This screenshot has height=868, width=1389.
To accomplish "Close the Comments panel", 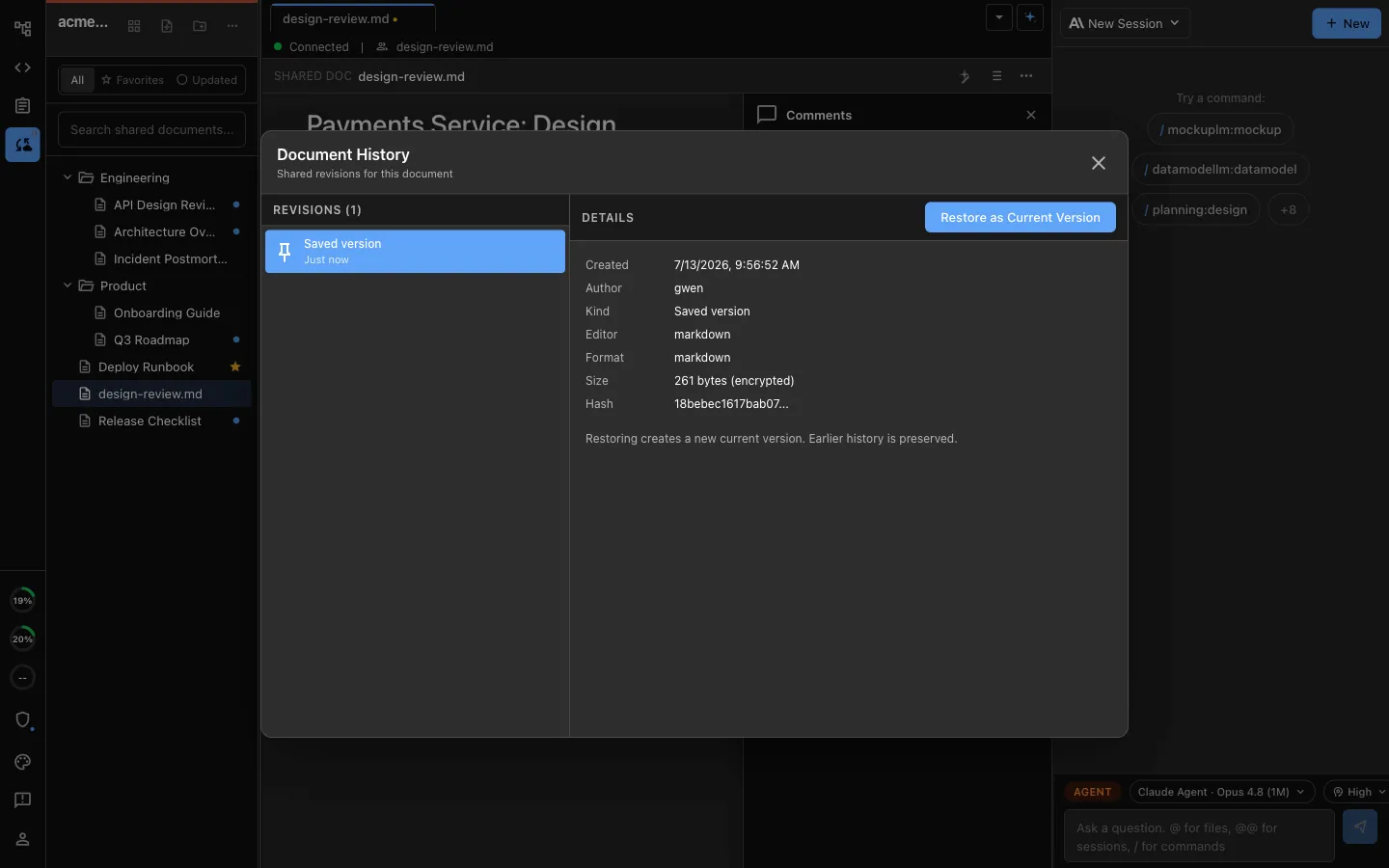I will (1031, 115).
